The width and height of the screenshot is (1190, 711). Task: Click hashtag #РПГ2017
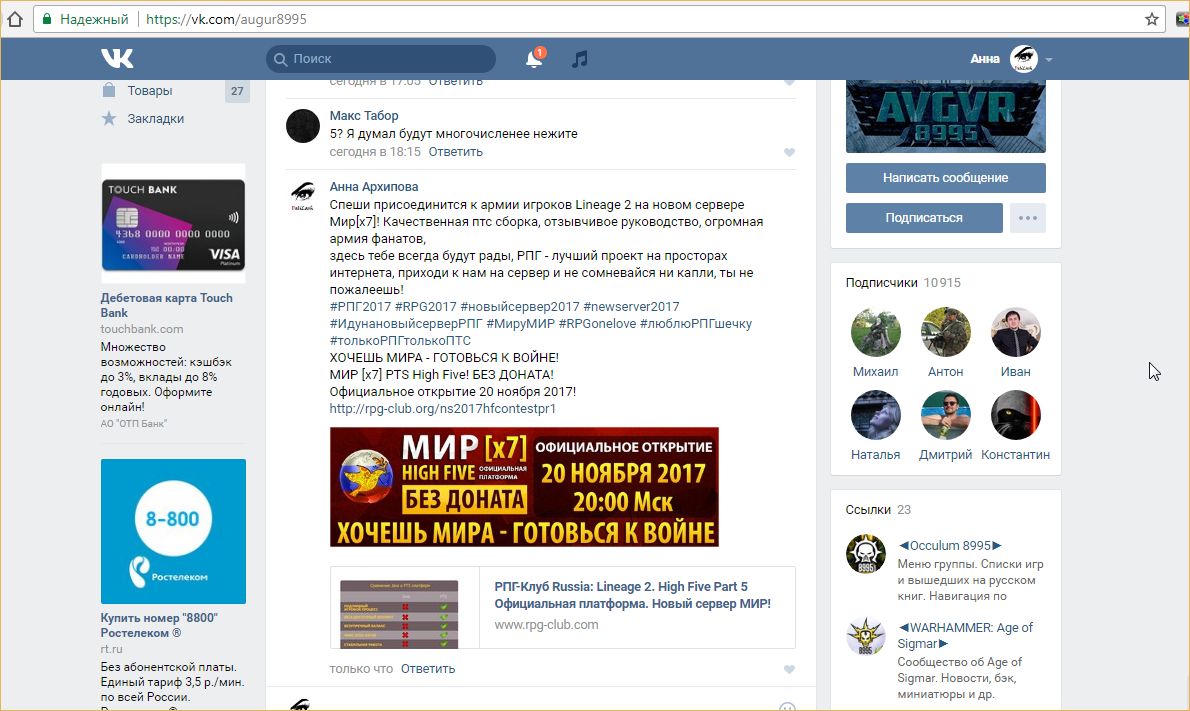(x=360, y=307)
